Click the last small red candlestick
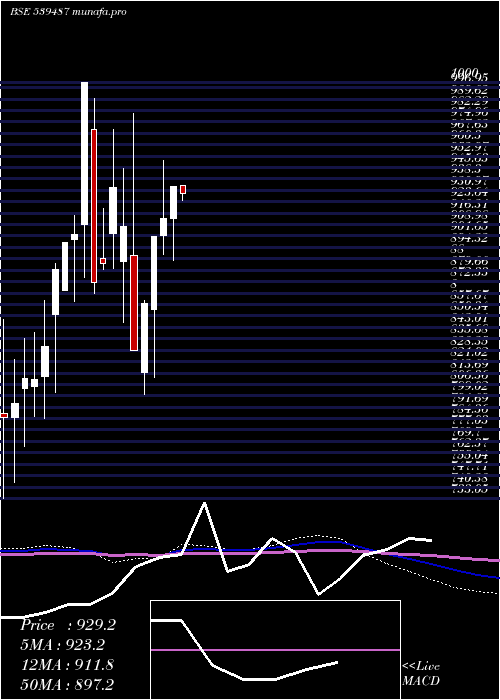Screen dimensions: 500x700 pos(183,189)
